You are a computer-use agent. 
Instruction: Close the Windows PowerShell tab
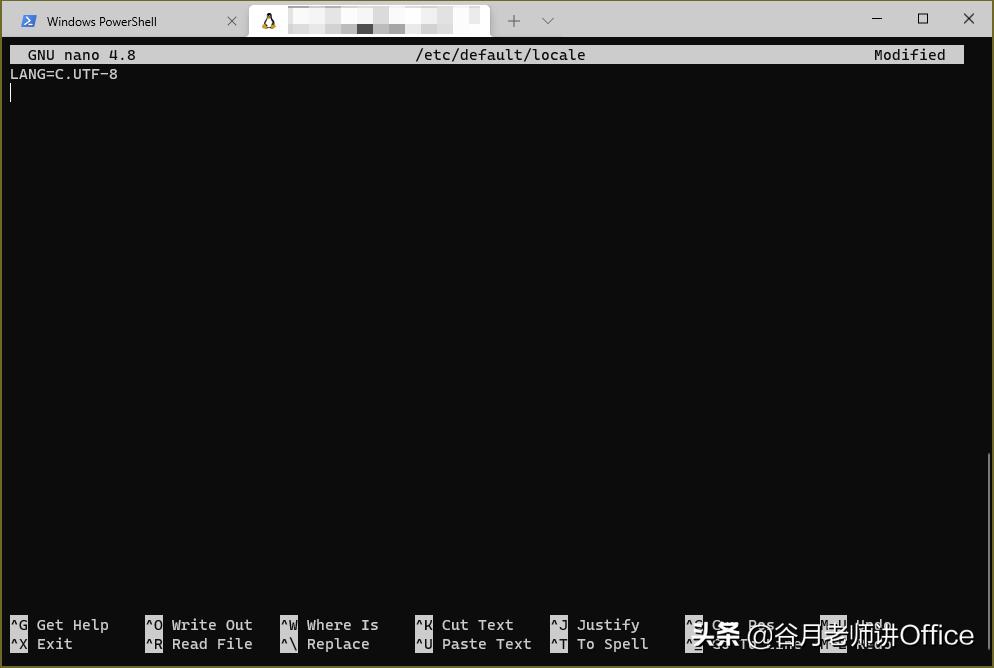[232, 20]
